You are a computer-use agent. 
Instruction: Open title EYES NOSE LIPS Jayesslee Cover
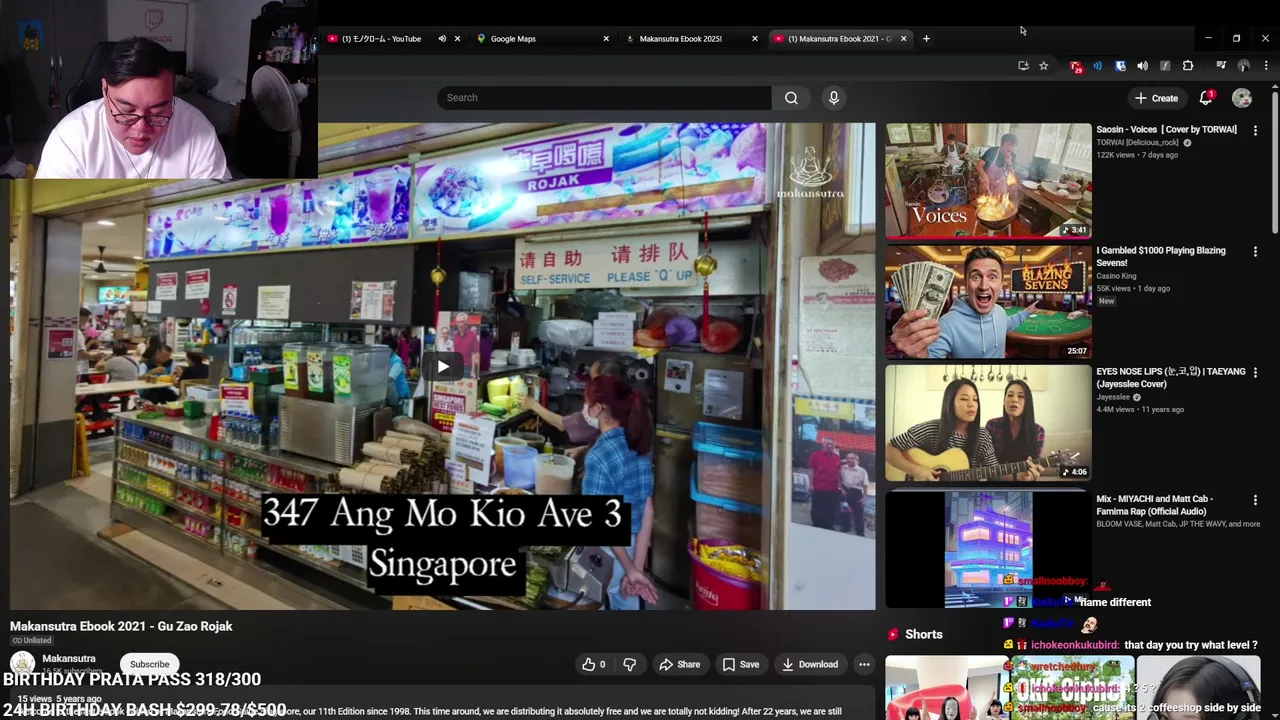pos(1171,378)
